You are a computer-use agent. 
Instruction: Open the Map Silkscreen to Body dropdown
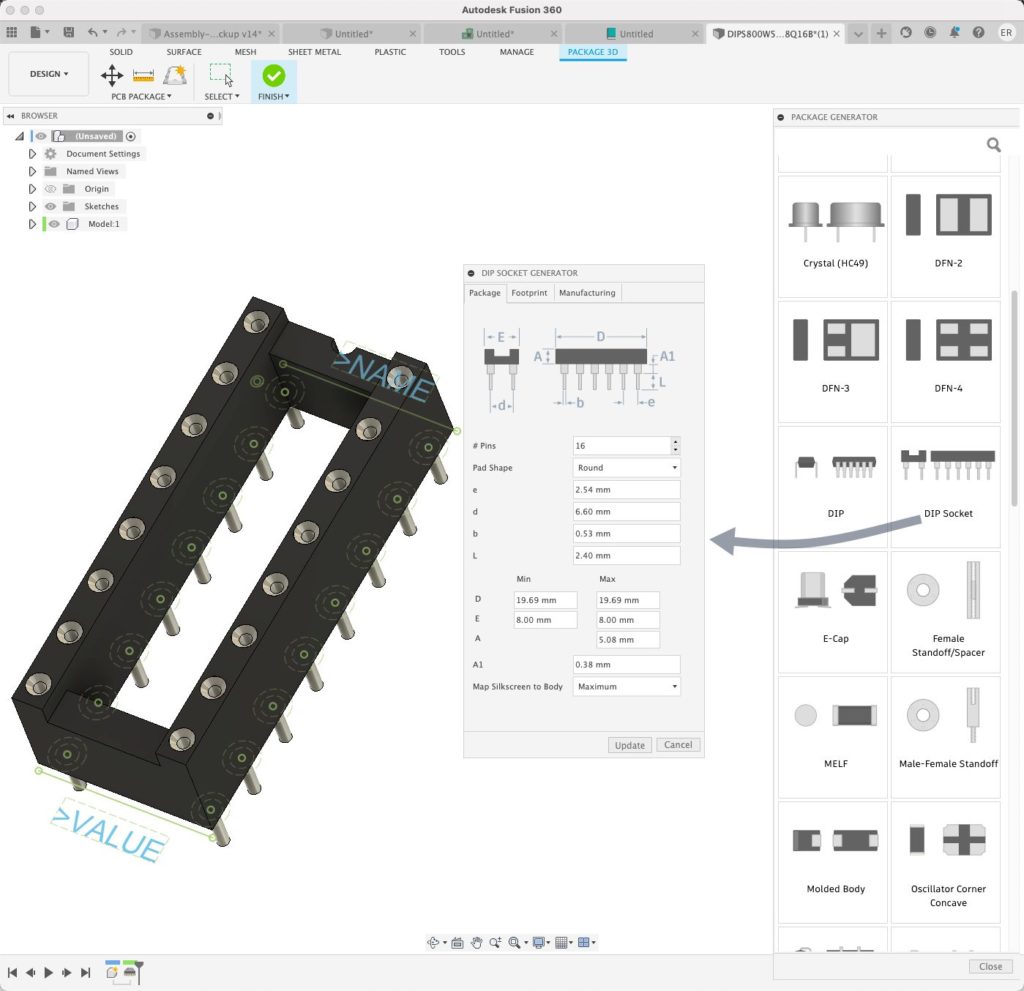[x=626, y=686]
